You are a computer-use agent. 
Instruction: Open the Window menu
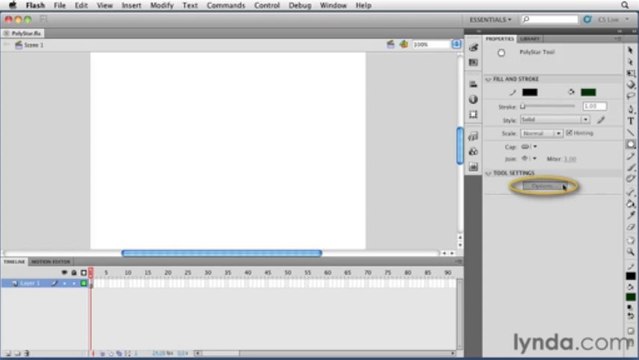click(x=333, y=5)
